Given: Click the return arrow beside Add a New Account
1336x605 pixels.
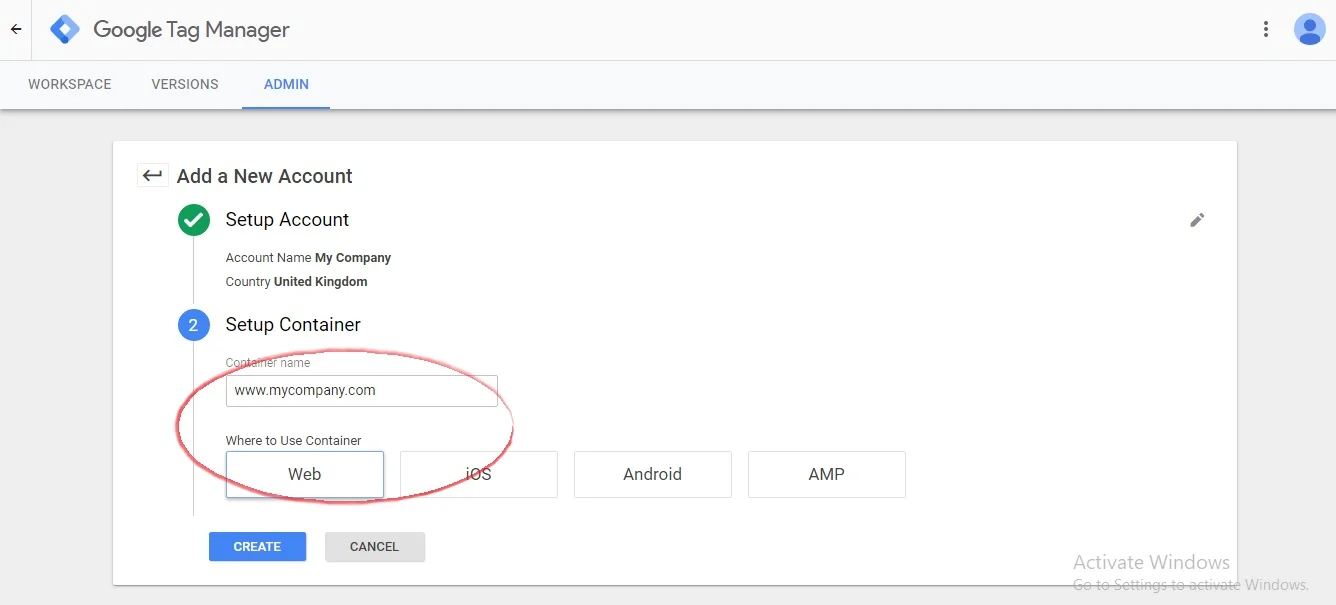Looking at the screenshot, I should point(152,176).
